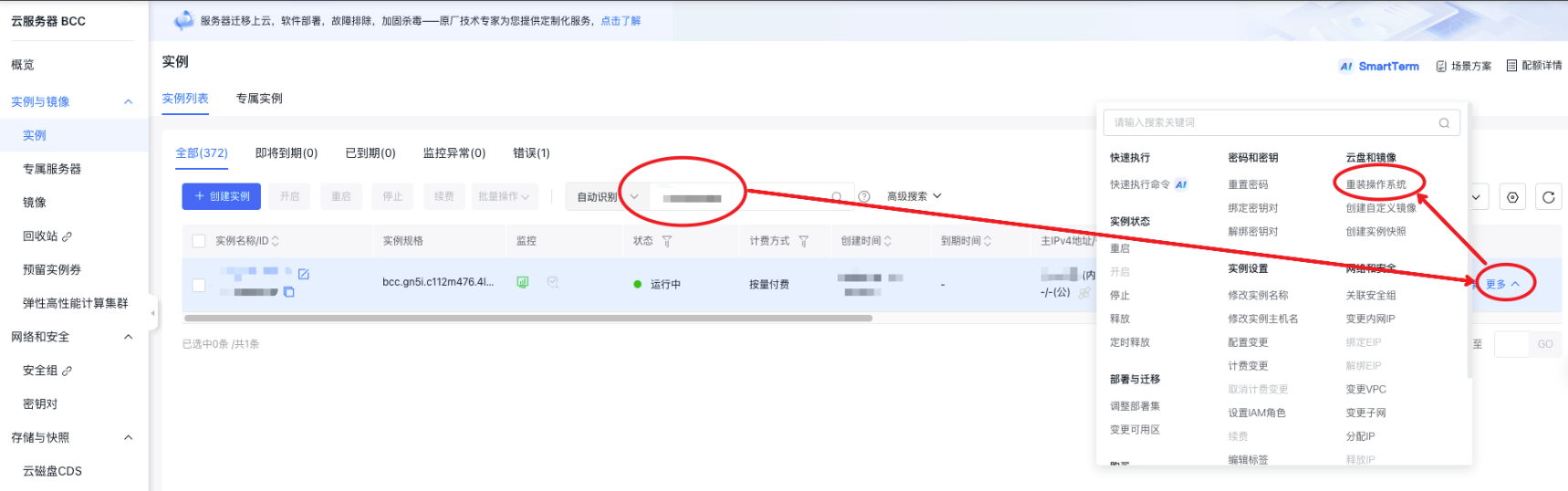Screen dimensions: 1568x491
Task: Click the search help question mark icon
Action: [x=864, y=197]
